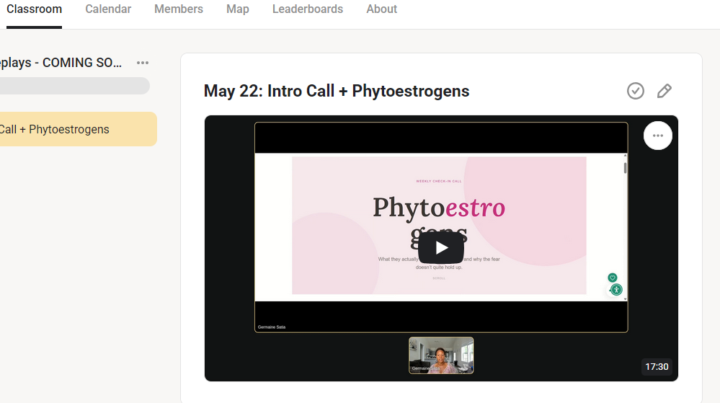The height and width of the screenshot is (403, 720).
Task: Go to the Map tab
Action: pos(237,9)
